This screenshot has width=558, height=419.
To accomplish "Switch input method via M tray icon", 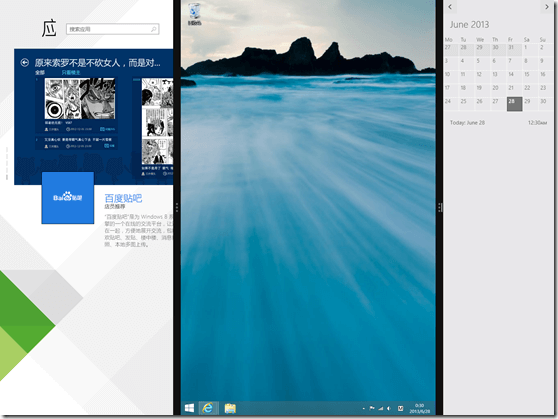I will coord(400,408).
